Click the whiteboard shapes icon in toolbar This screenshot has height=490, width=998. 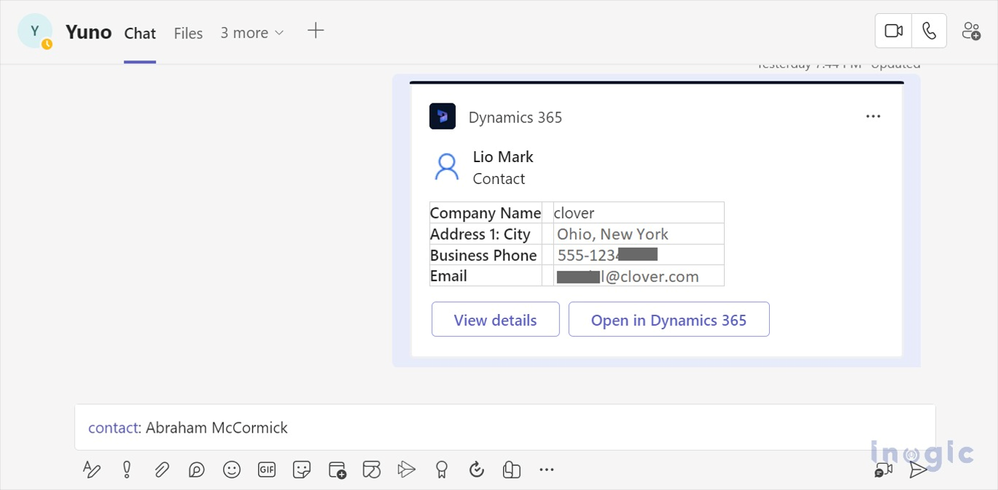(372, 470)
